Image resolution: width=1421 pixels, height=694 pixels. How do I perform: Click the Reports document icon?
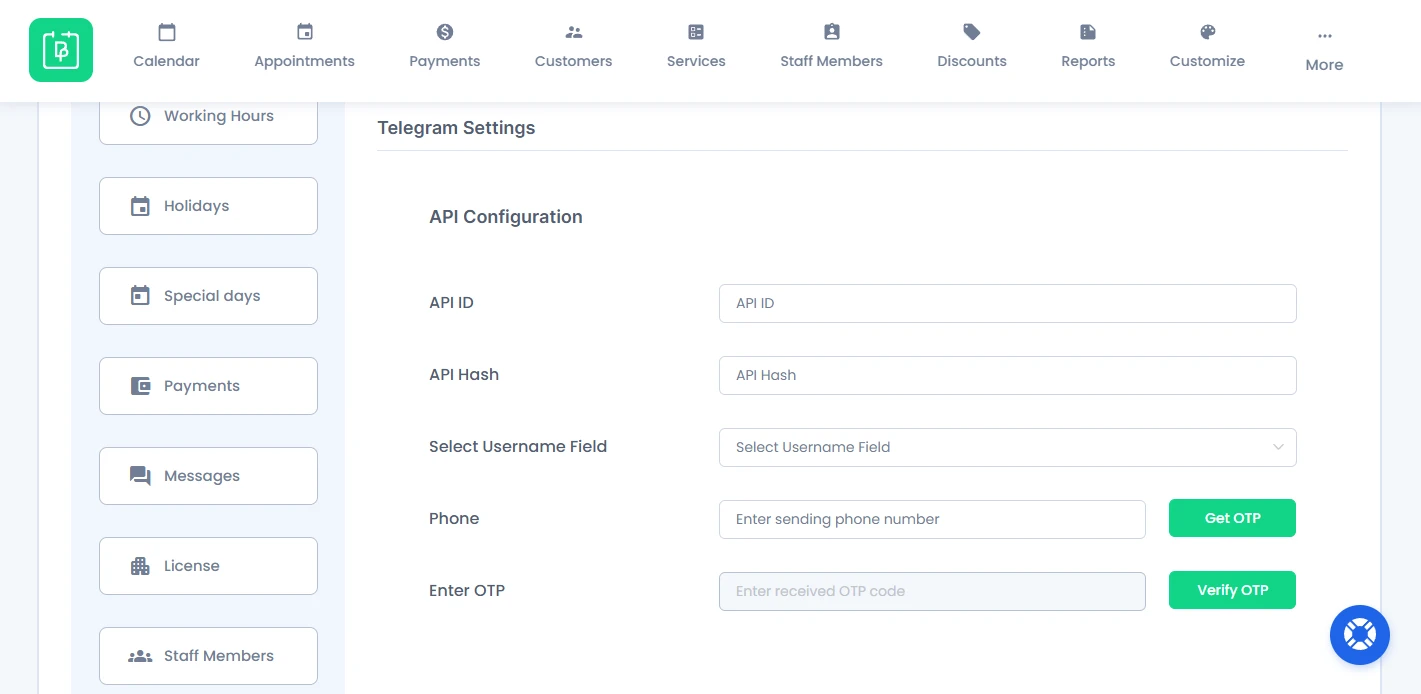tap(1088, 32)
